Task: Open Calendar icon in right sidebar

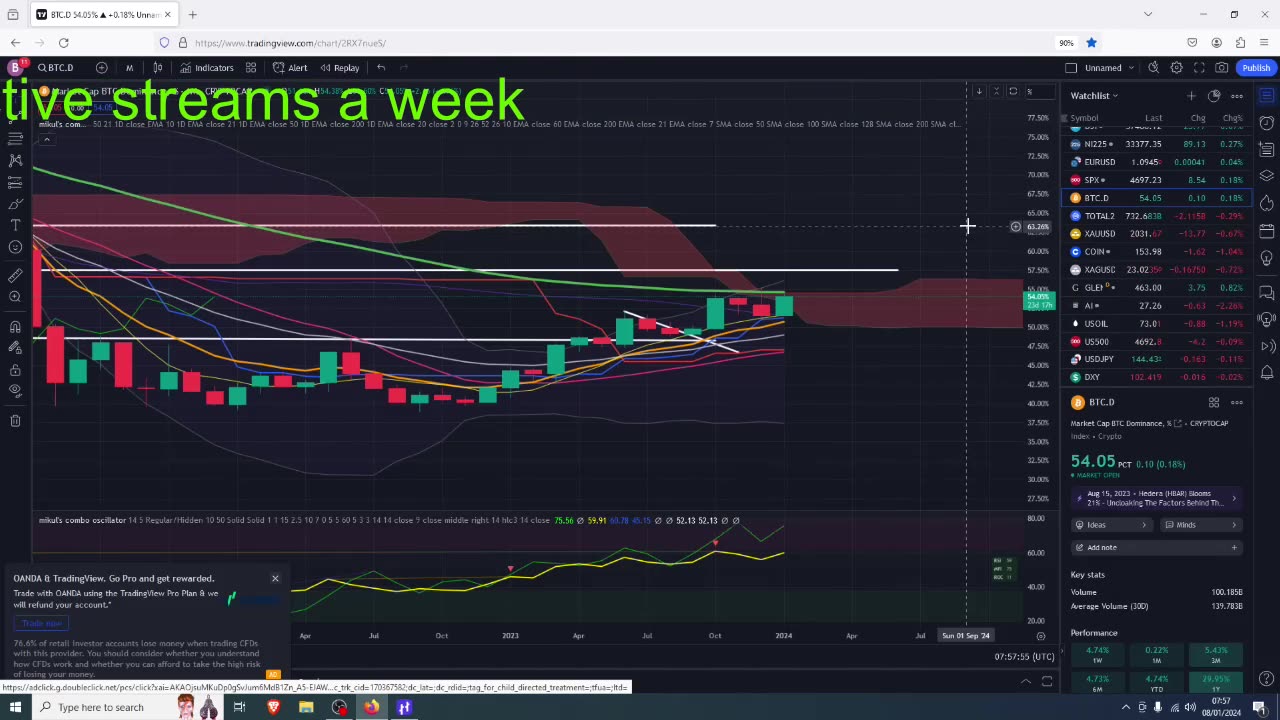Action: point(1267,231)
